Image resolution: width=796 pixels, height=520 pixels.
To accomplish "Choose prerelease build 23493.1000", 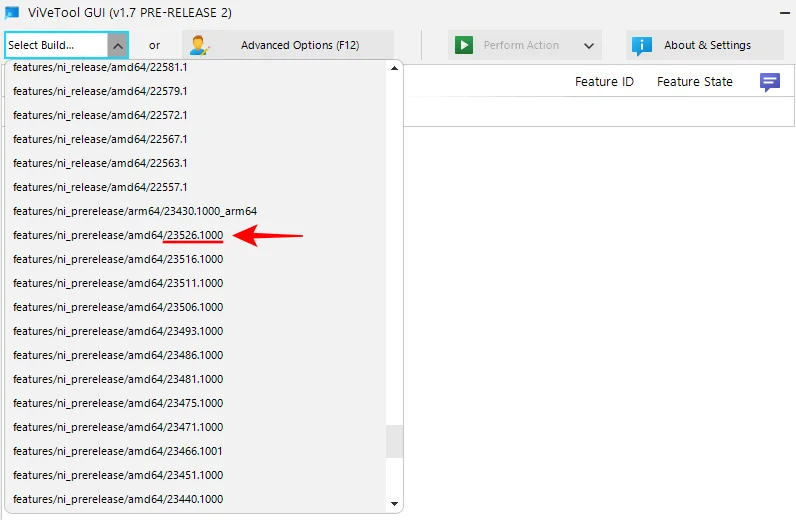I will coord(195,331).
